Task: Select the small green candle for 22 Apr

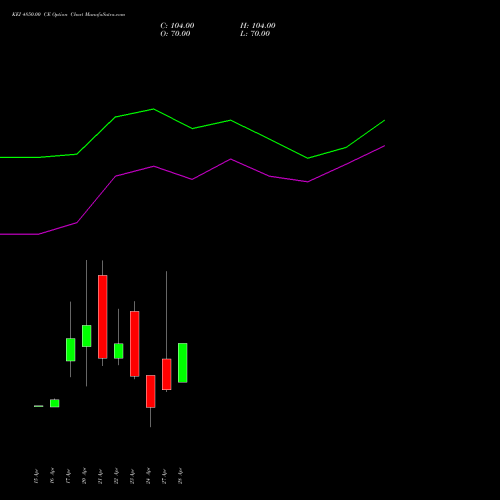Action: [119, 351]
